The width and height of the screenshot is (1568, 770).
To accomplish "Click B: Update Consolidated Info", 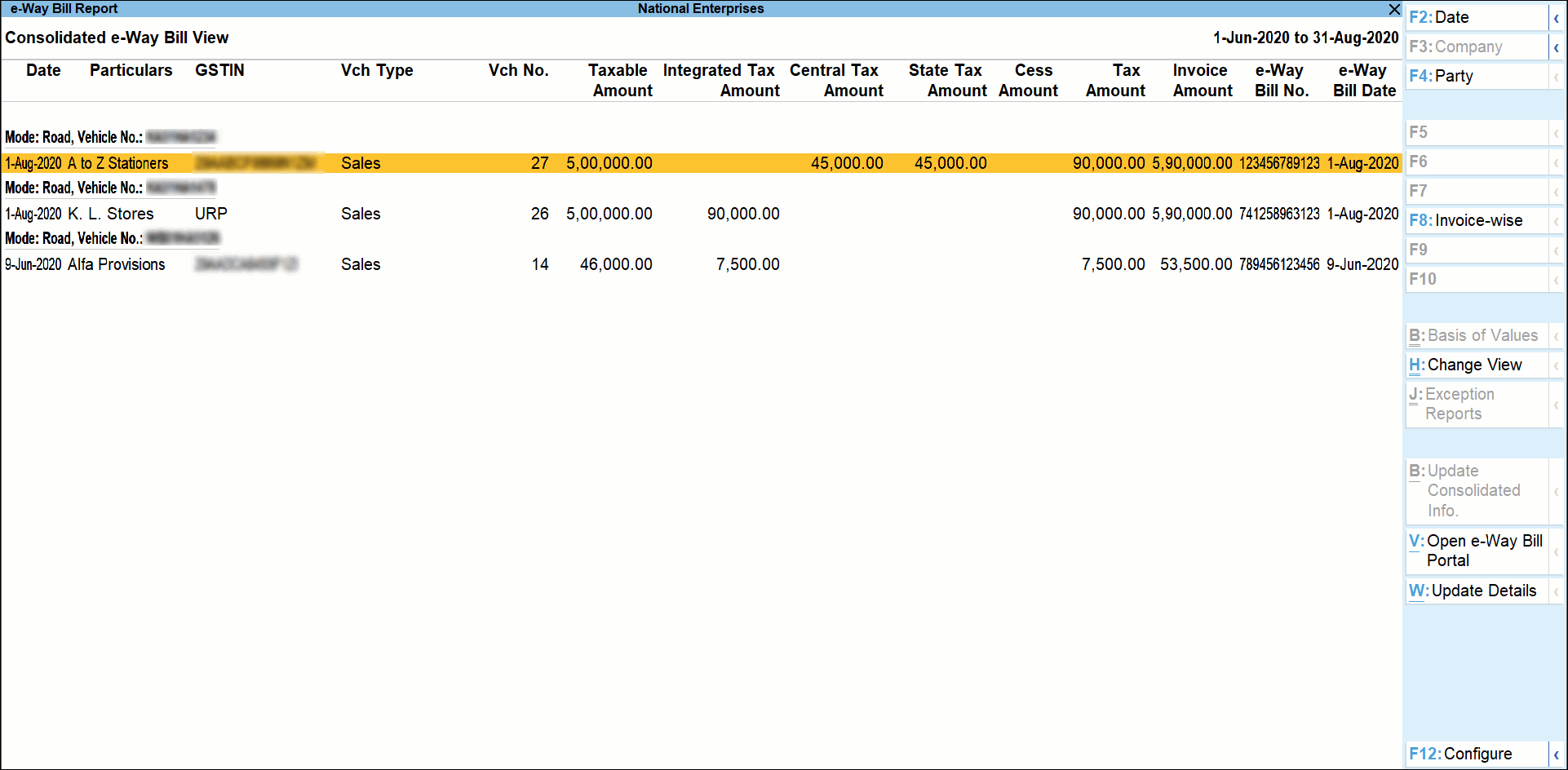I will point(1468,490).
